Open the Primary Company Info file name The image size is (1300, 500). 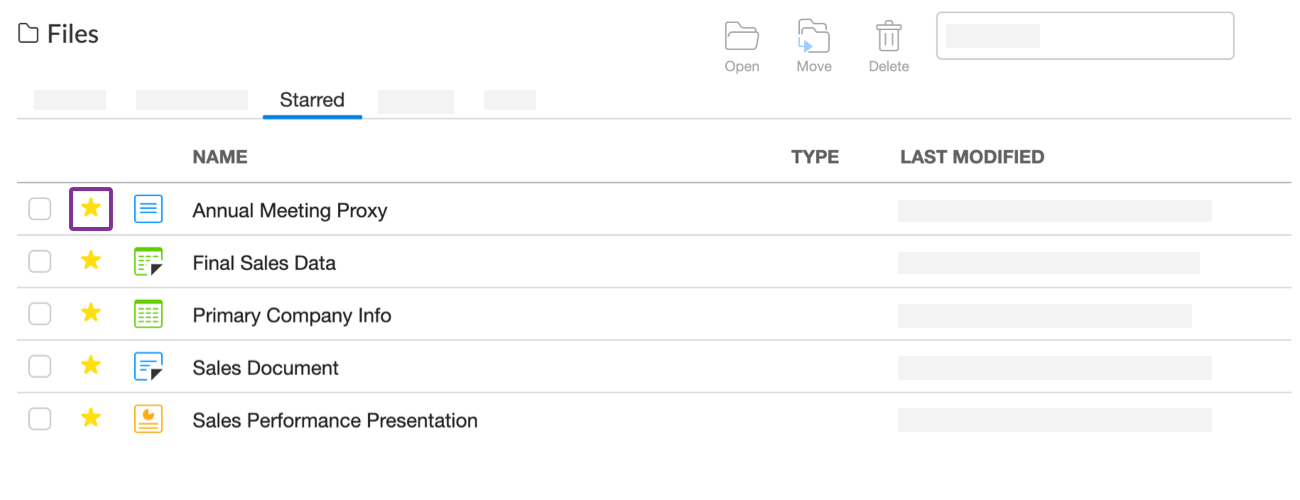[x=292, y=316]
